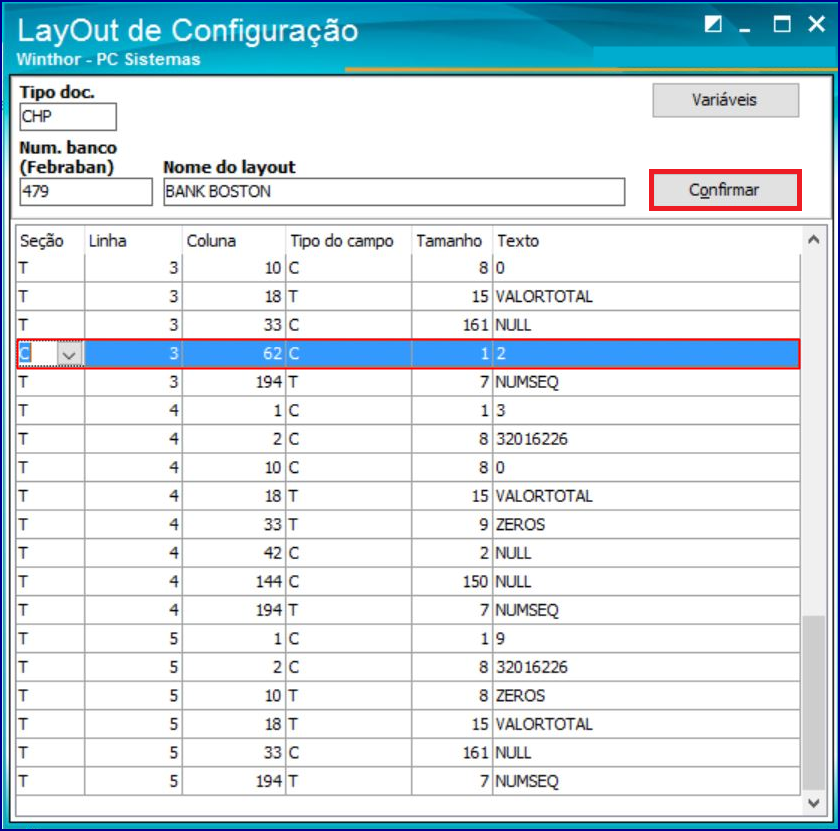Click Coluna cell 62 in highlighted row
The width and height of the screenshot is (840, 831).
pyautogui.click(x=234, y=354)
